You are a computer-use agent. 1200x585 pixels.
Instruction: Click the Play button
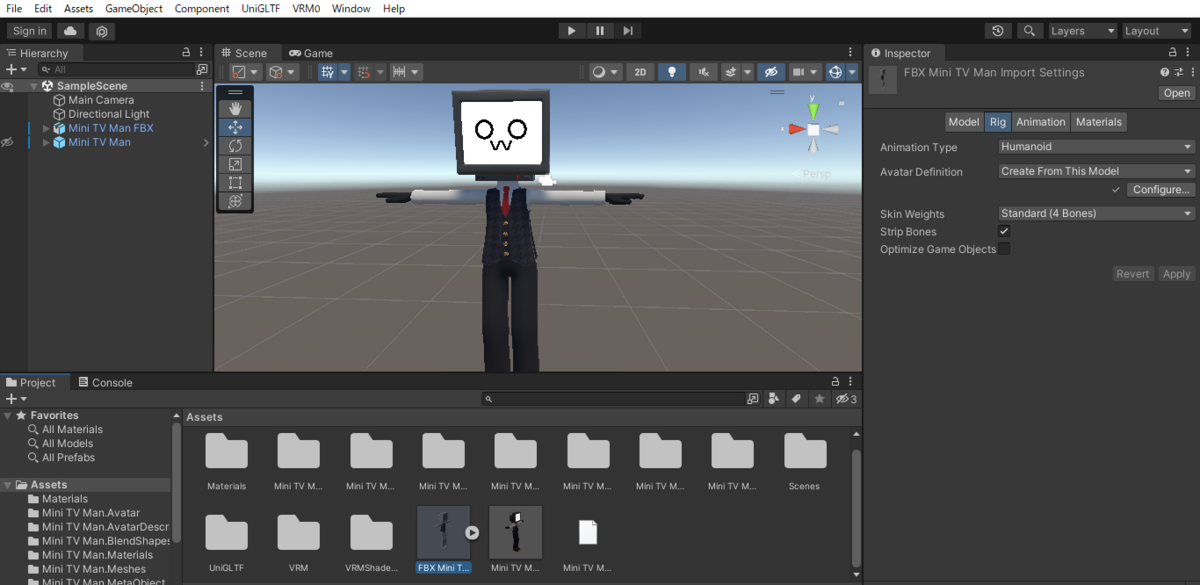pos(571,31)
